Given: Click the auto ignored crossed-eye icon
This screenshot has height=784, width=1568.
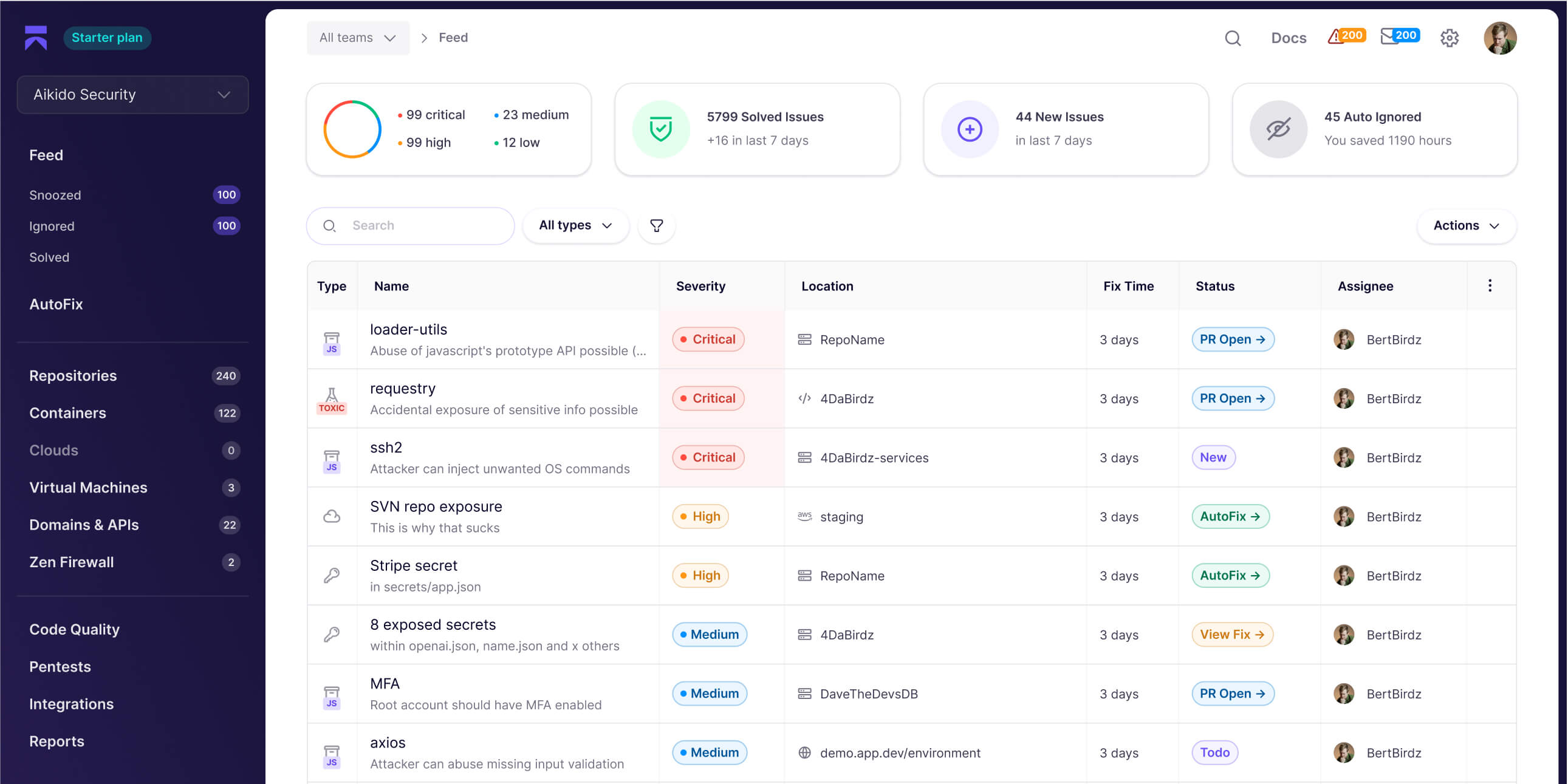Looking at the screenshot, I should click(x=1278, y=129).
